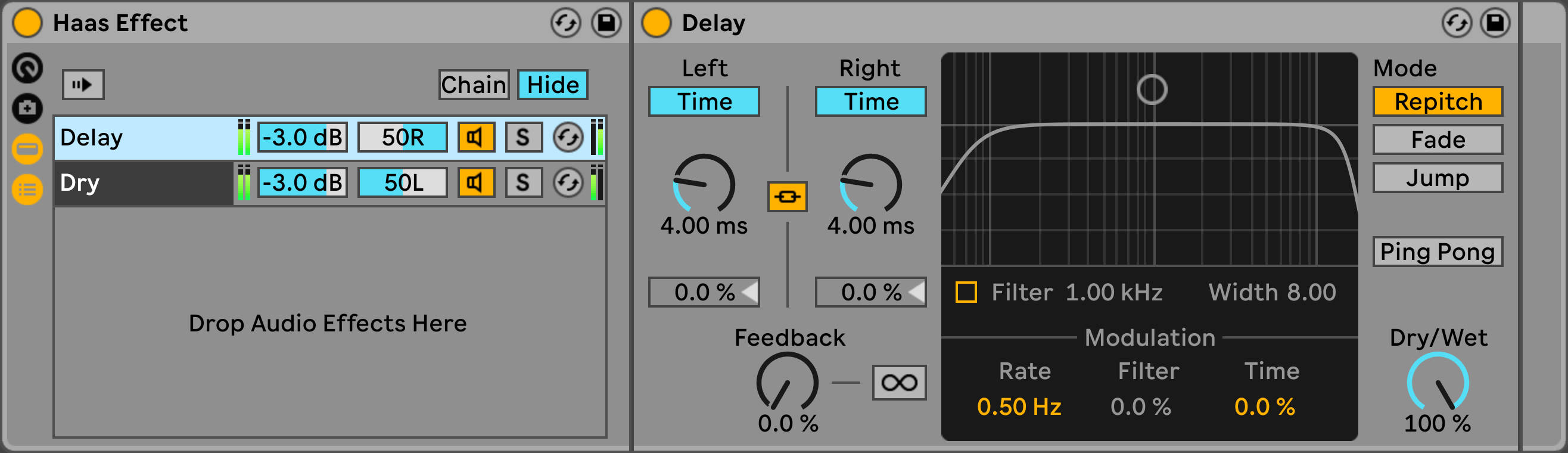Enable the Filter checkbox in Delay
The height and width of the screenshot is (453, 1568).
pos(966,292)
